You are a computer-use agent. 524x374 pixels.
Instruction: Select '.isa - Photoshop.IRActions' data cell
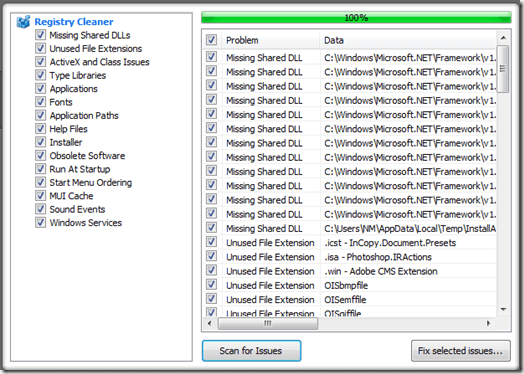click(x=378, y=257)
